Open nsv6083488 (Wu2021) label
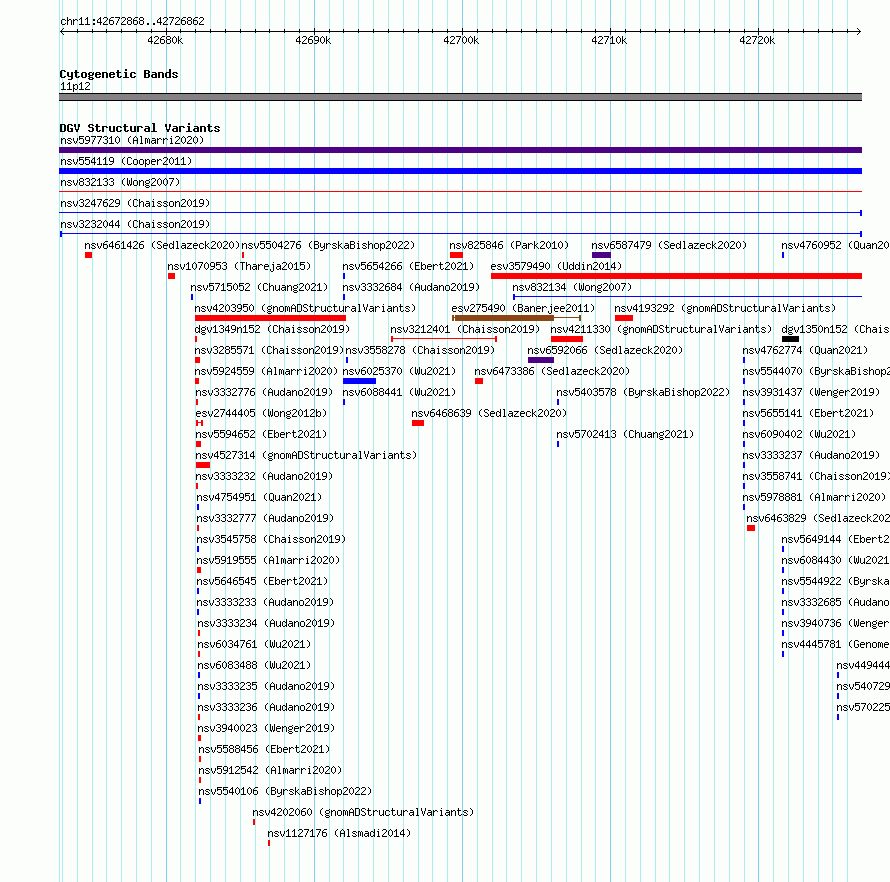Screen dimensions: 890x882 [x=254, y=665]
